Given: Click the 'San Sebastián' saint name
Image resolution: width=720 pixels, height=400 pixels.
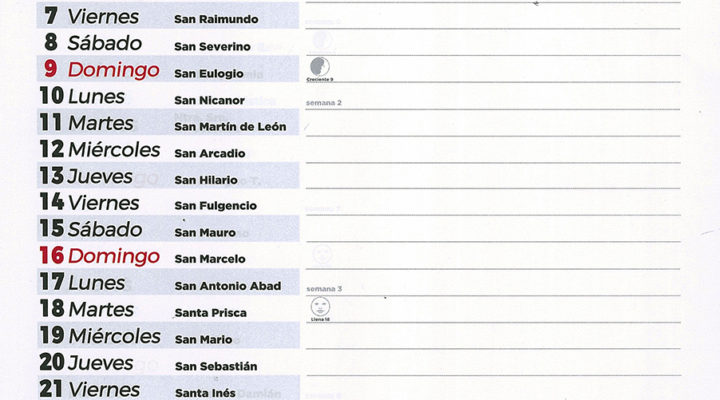Looking at the screenshot, I should point(216,366).
